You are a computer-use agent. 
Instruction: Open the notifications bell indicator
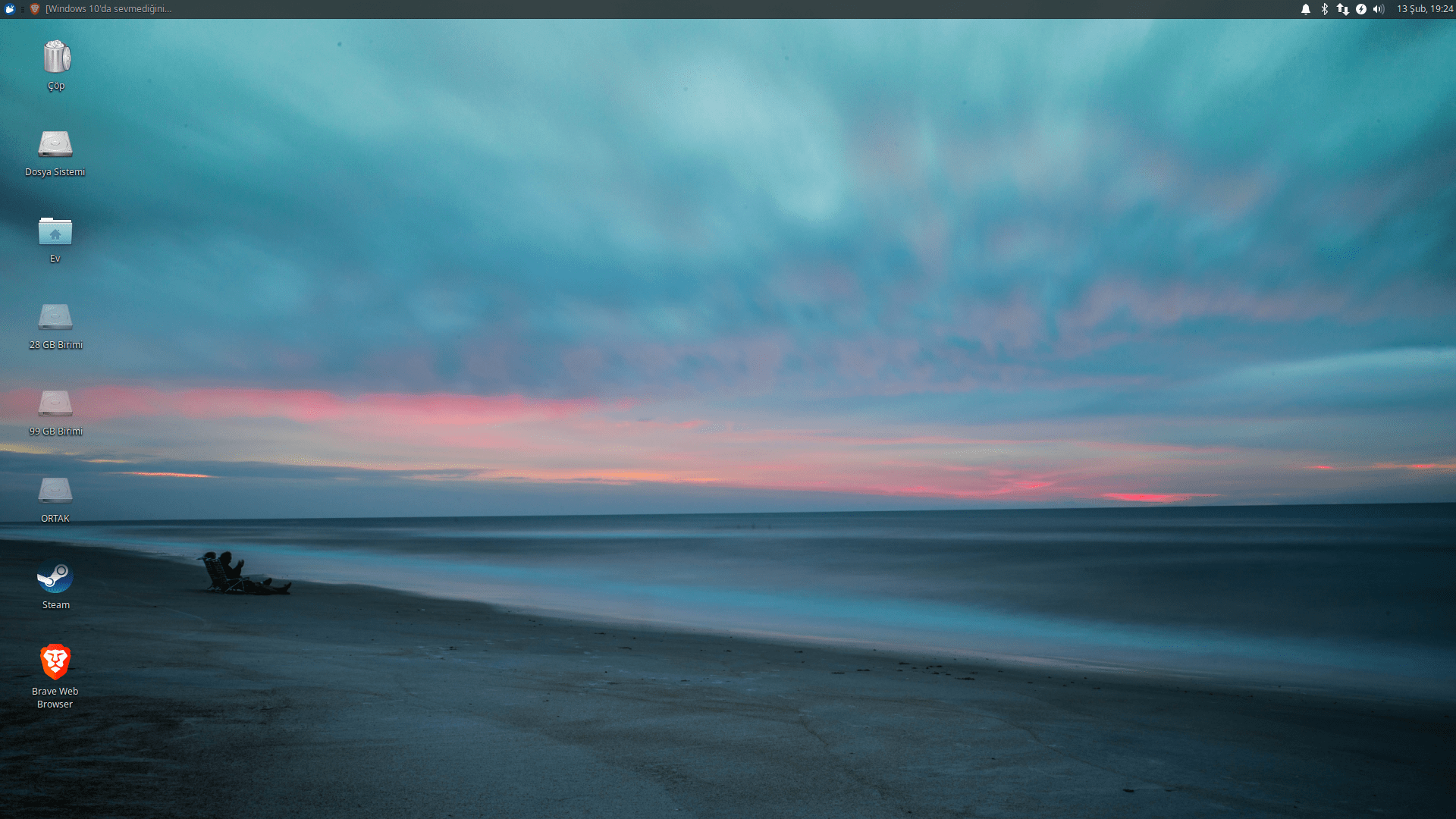coord(1306,9)
